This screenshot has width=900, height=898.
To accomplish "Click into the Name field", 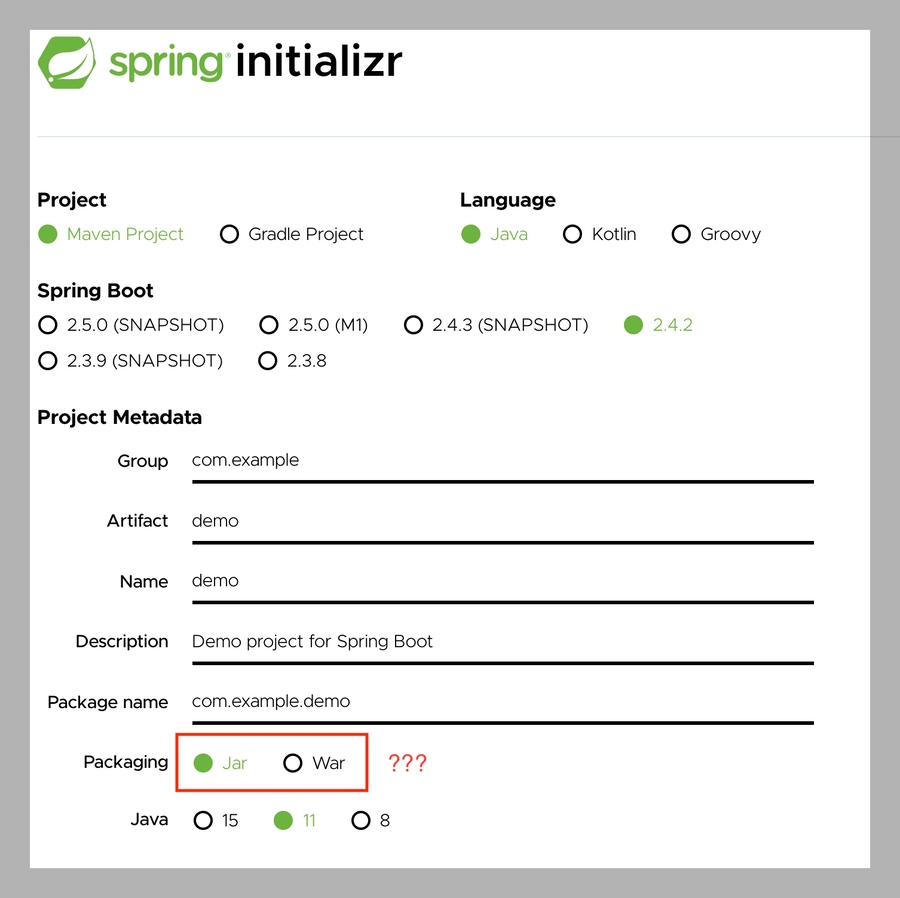I will [x=502, y=581].
